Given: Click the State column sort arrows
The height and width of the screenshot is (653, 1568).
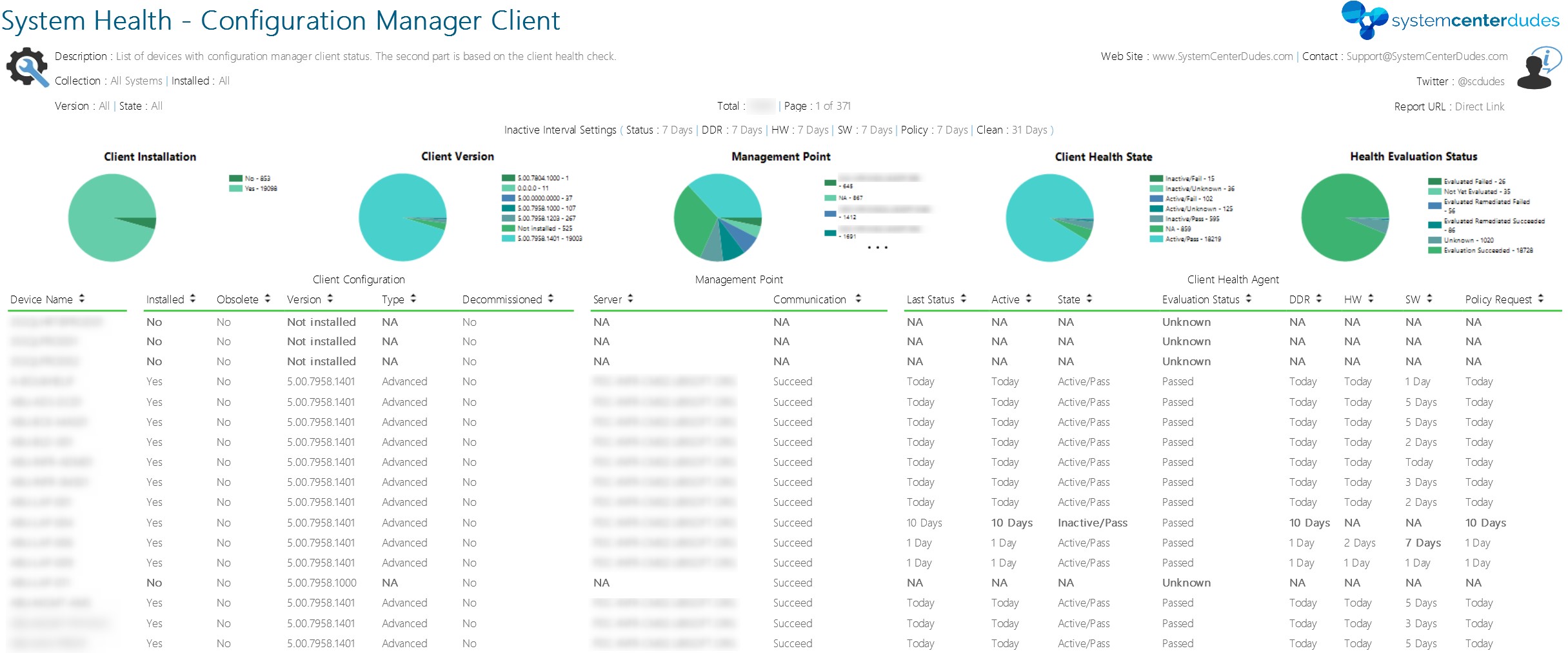Looking at the screenshot, I should pos(1089,299).
